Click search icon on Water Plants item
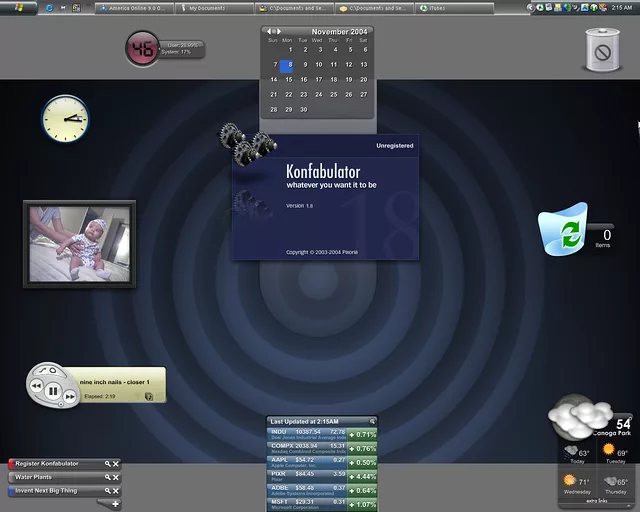 (x=106, y=477)
